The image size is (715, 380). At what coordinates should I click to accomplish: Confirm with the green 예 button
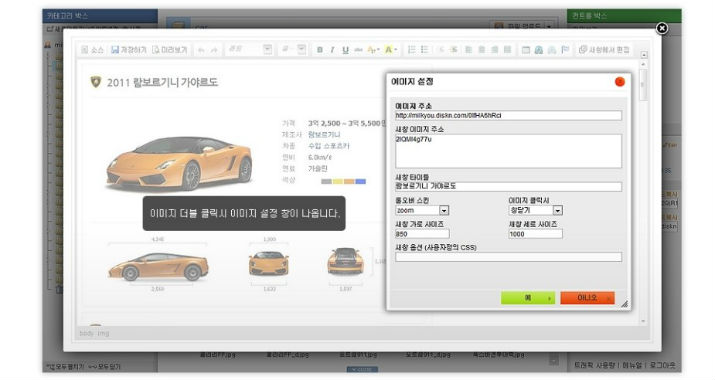click(528, 298)
